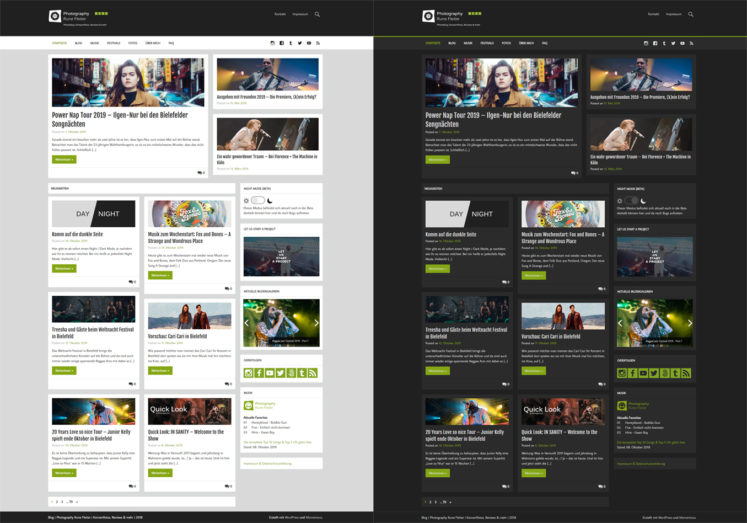The height and width of the screenshot is (523, 747).
Task: Open search icon in dark-theme page header
Action: (690, 15)
